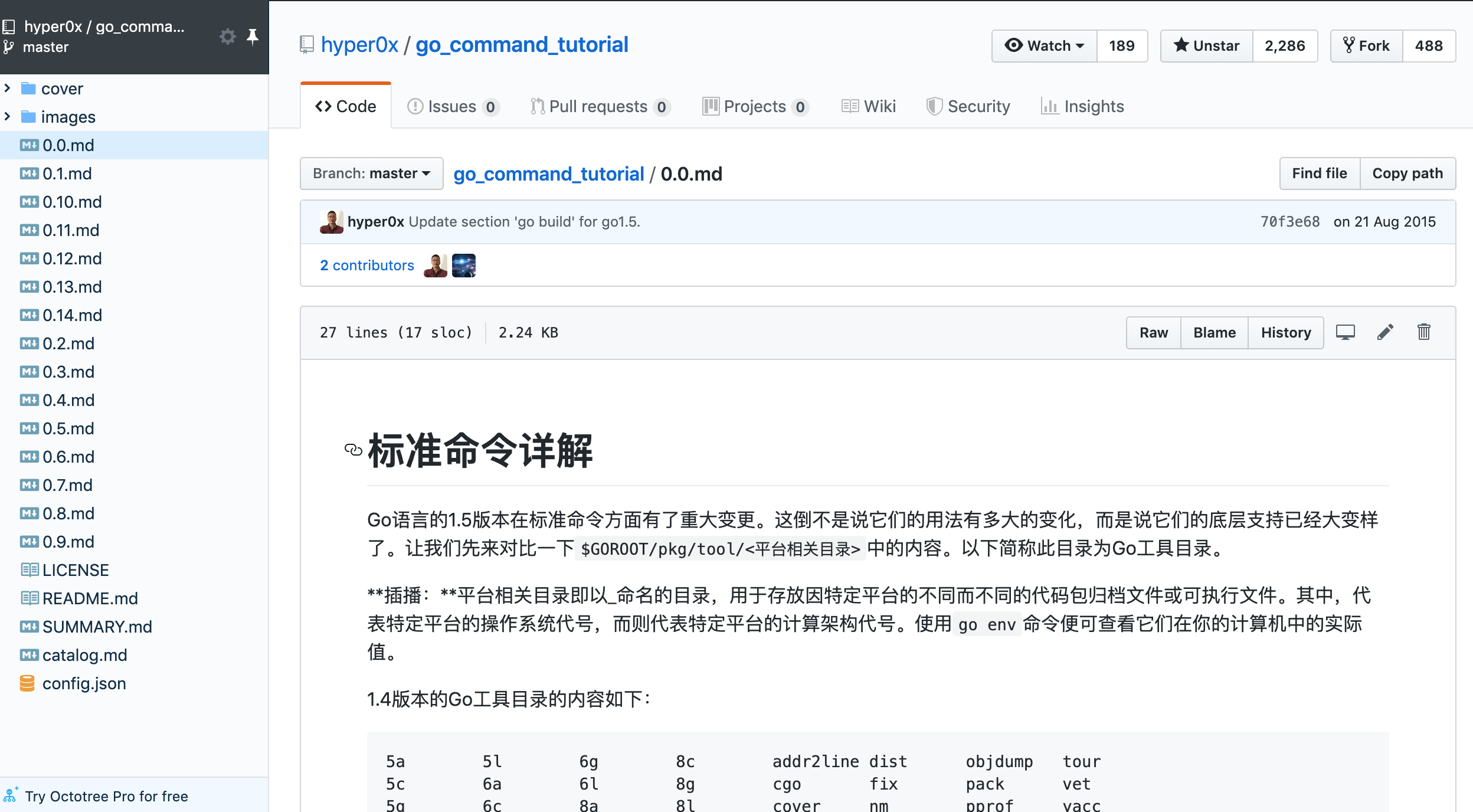Expand the cover folder in sidebar
Image resolution: width=1473 pixels, height=812 pixels.
click(x=8, y=88)
